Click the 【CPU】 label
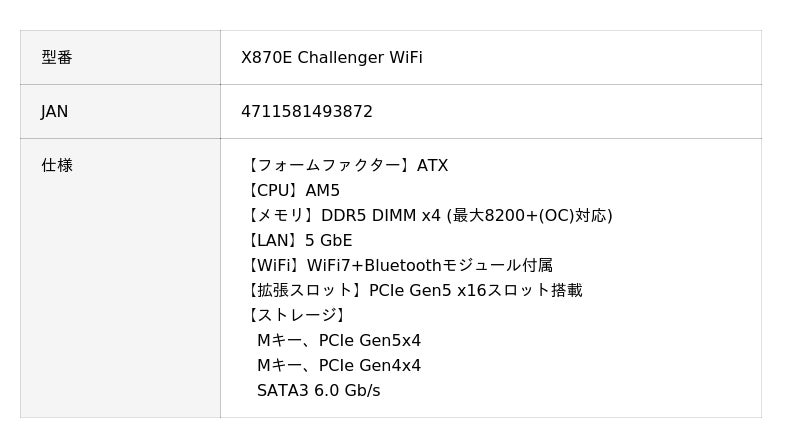Viewport: 800px width, 448px height. 273,191
